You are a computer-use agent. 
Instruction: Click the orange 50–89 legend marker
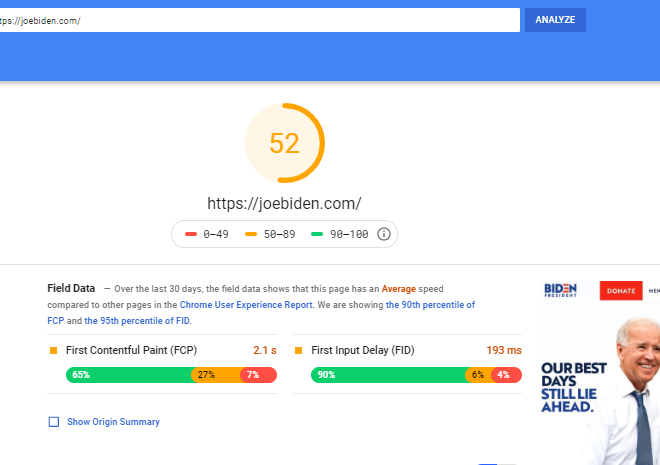click(251, 234)
